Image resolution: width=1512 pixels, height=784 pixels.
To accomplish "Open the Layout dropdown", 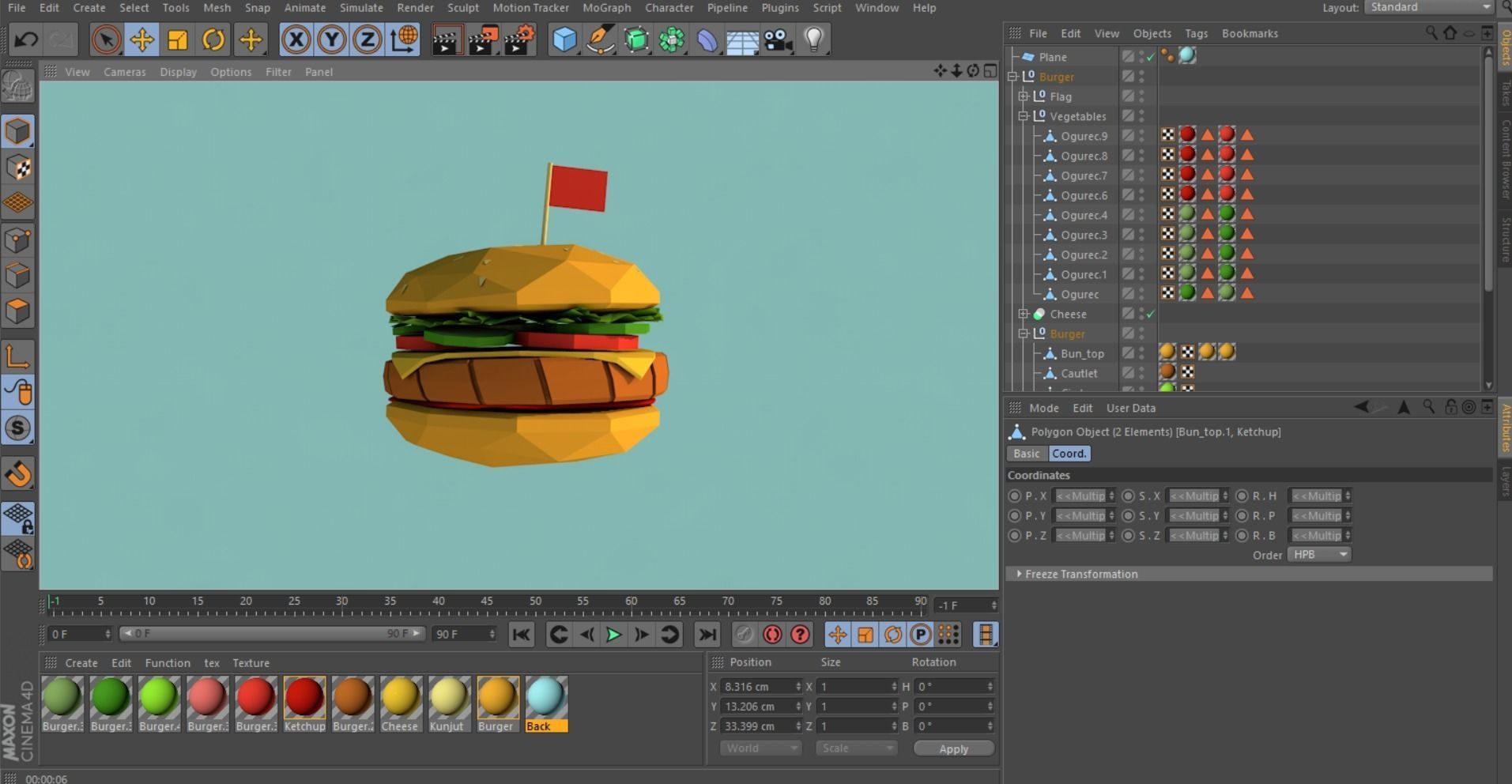I will tap(1429, 7).
